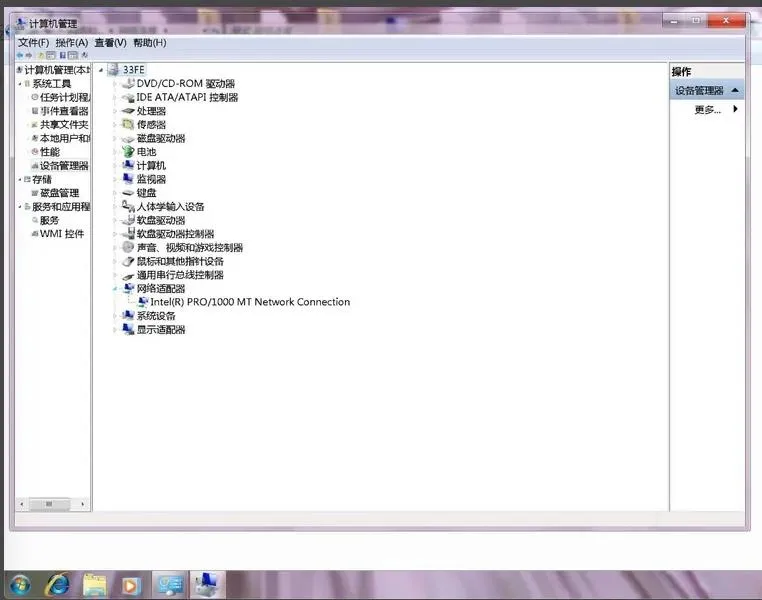Image resolution: width=762 pixels, height=600 pixels.
Task: Click the 处理器 chip icon
Action: pyautogui.click(x=128, y=111)
